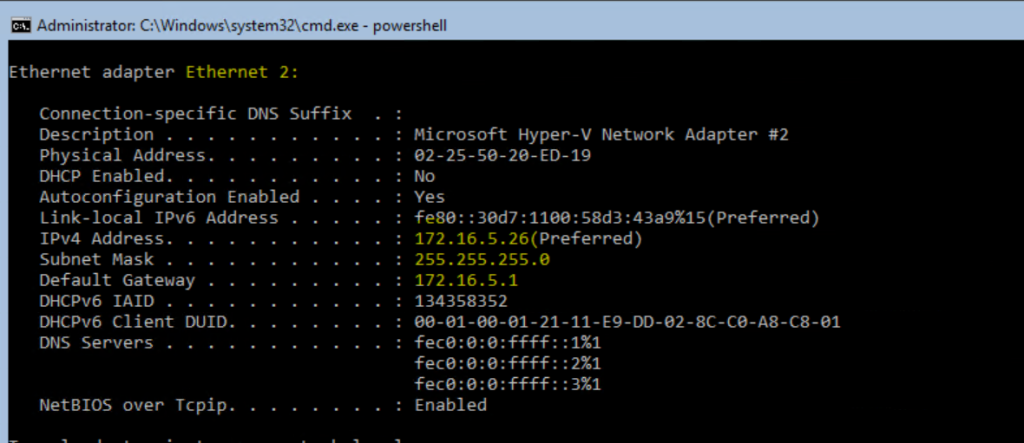Click the yellow Ethernet 2 adapter name
Viewport: 1024px width, 443px height.
pos(242,73)
